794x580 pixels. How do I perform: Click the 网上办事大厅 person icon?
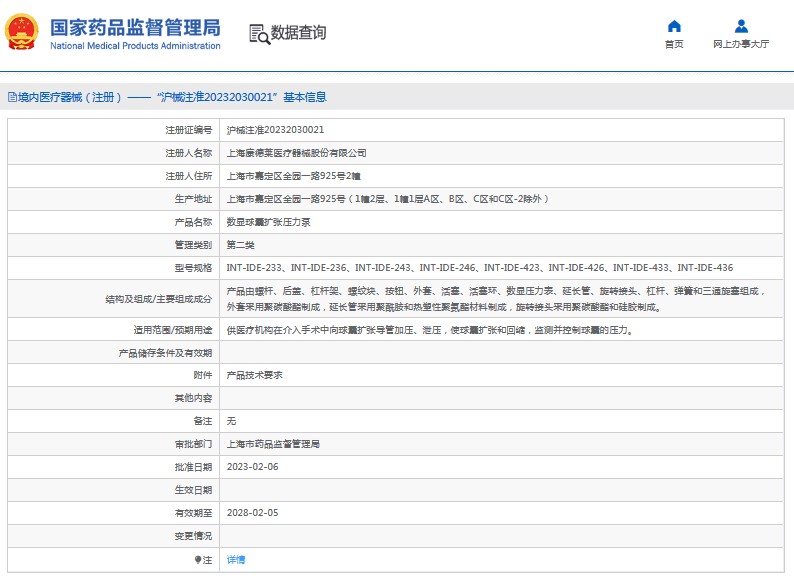coord(741,26)
